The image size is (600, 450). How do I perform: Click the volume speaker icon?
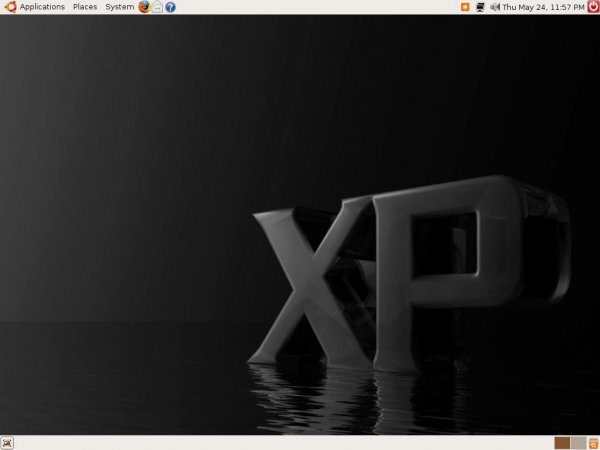pyautogui.click(x=495, y=7)
